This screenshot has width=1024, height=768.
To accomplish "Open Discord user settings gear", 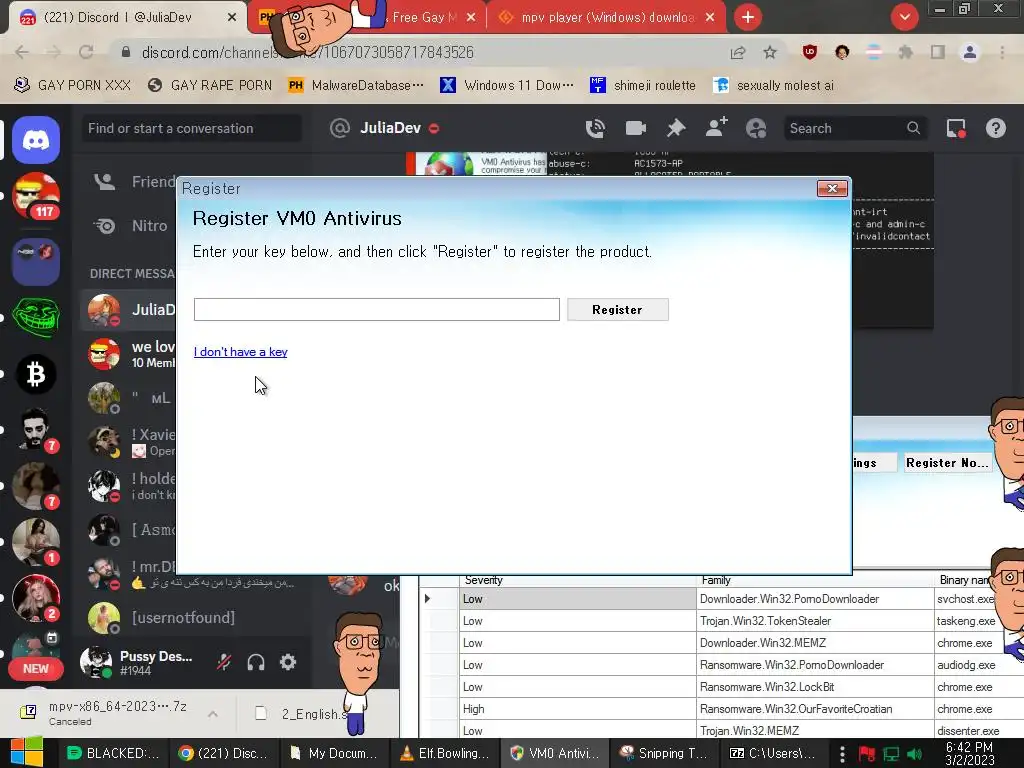I will click(288, 662).
